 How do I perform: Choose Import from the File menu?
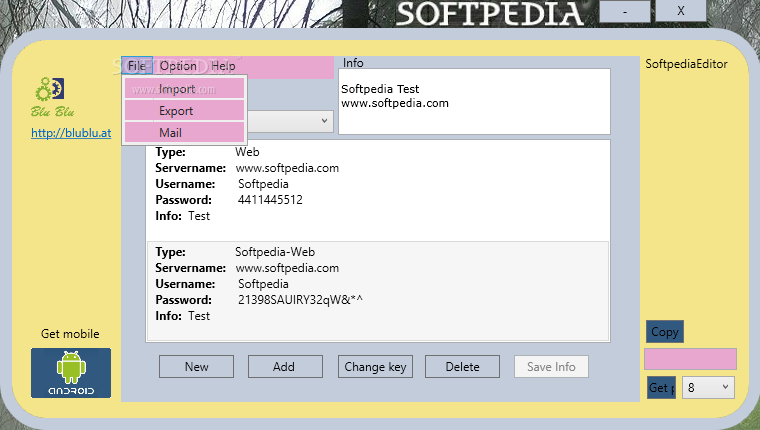click(184, 89)
